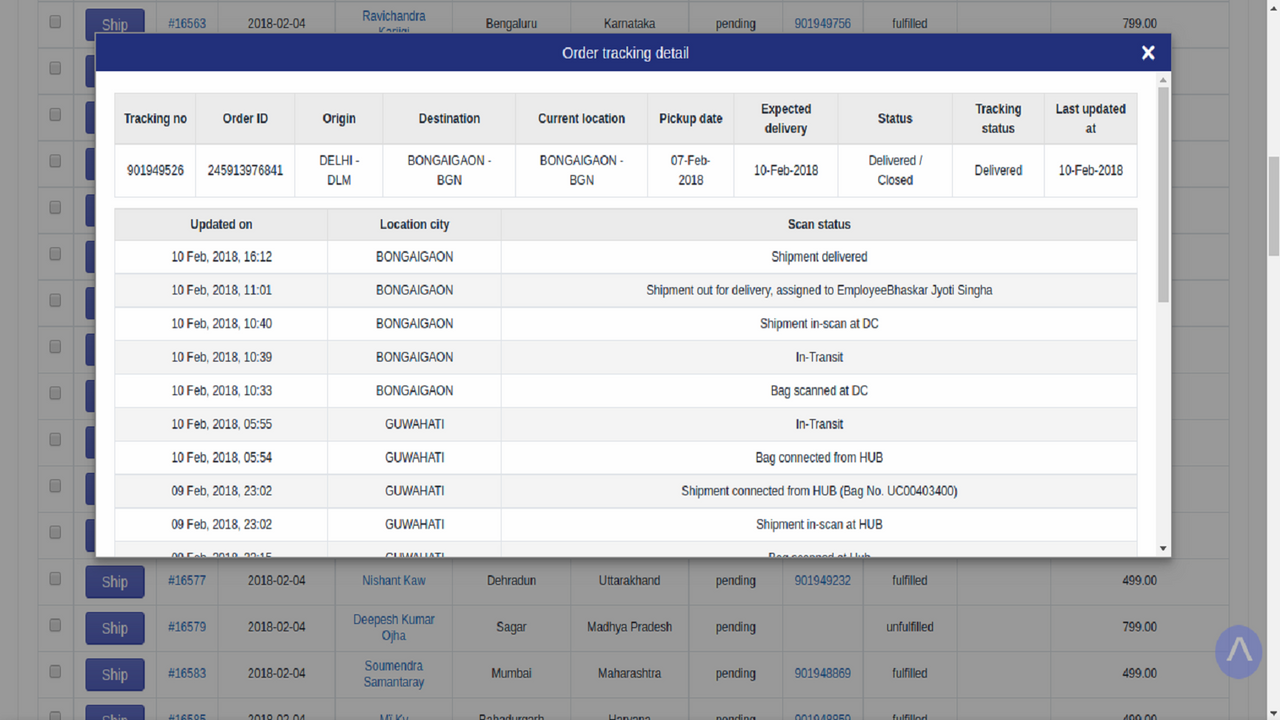Viewport: 1280px width, 720px height.
Task: Click tracking number 901949232
Action: (x=822, y=580)
